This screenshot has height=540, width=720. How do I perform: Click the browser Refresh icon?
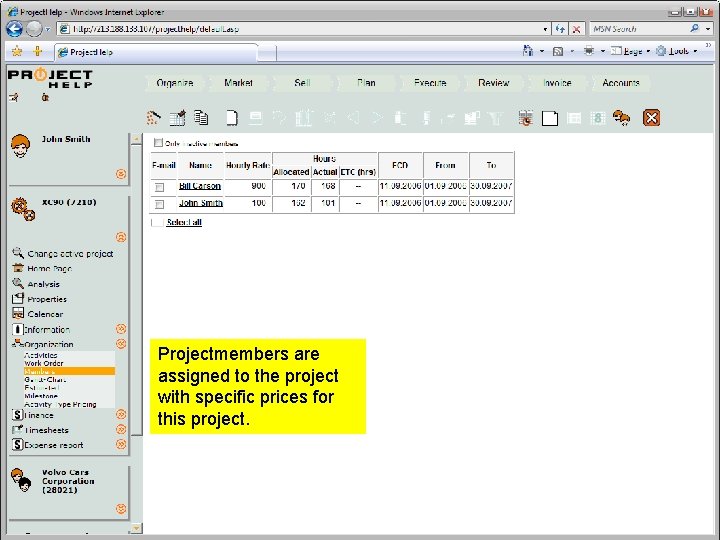coord(560,29)
